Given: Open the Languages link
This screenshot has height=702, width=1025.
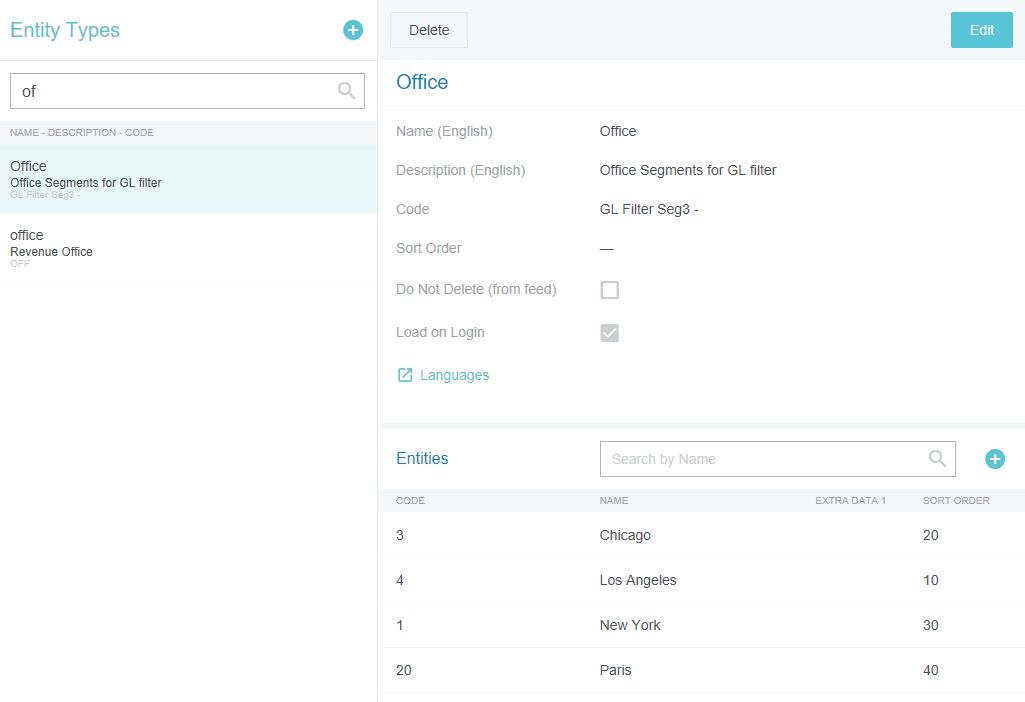Looking at the screenshot, I should coord(454,375).
